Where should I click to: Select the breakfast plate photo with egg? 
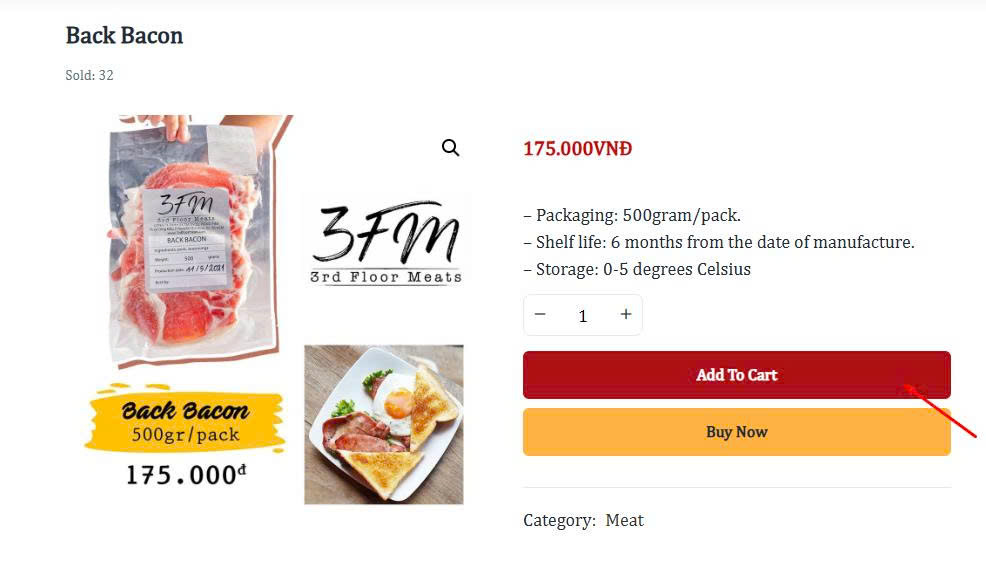coord(384,424)
